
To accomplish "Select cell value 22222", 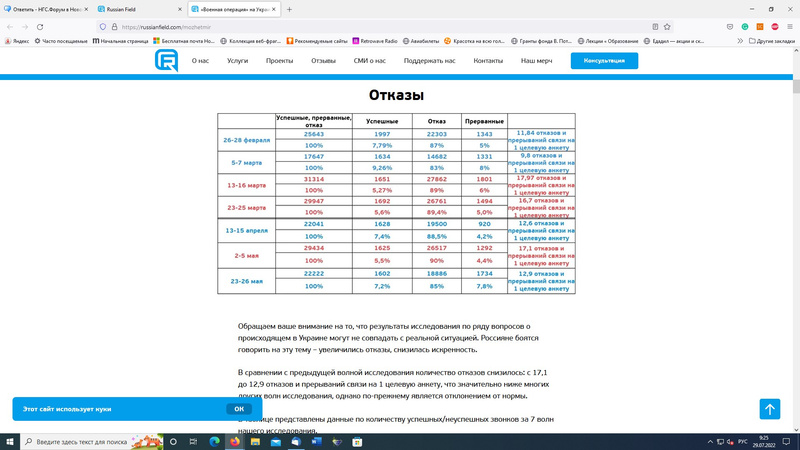I will pyautogui.click(x=314, y=273).
